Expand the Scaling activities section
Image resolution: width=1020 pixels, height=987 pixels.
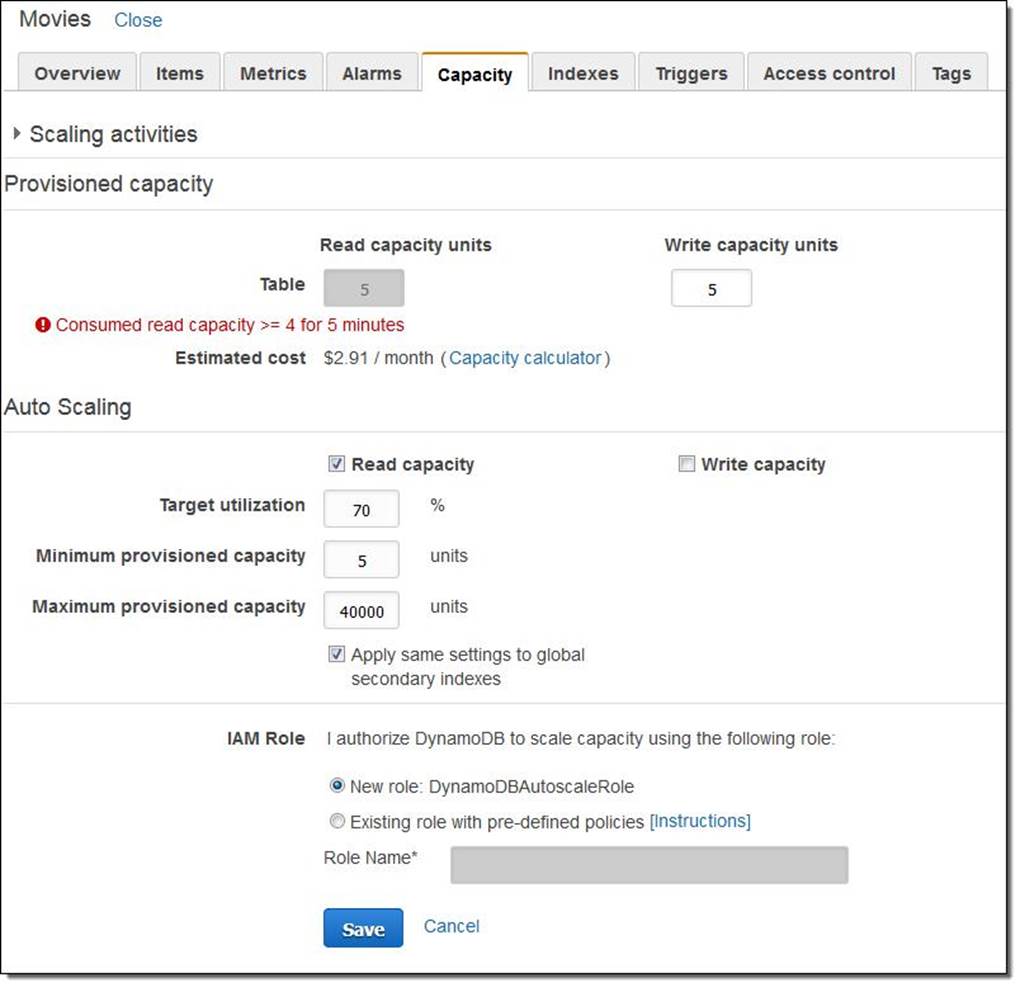(17, 133)
